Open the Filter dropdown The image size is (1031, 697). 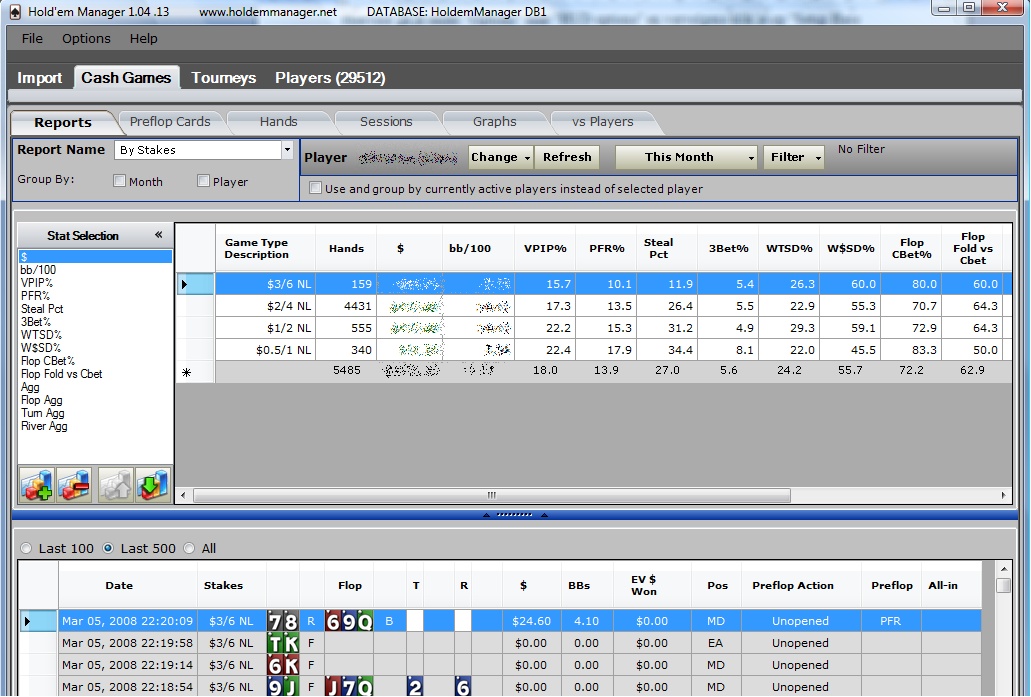click(x=794, y=157)
